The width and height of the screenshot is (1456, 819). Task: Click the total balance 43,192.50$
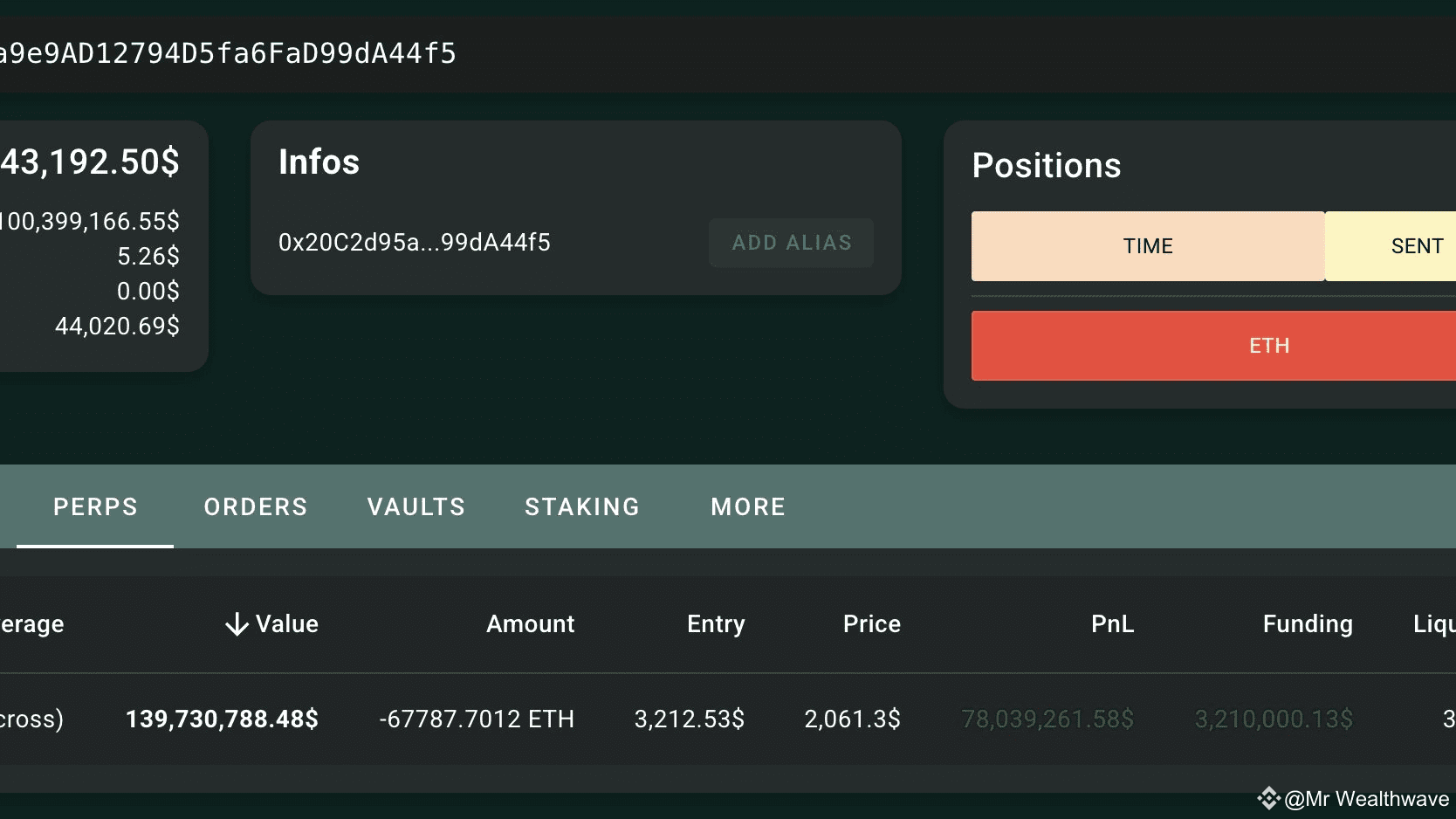click(x=92, y=162)
